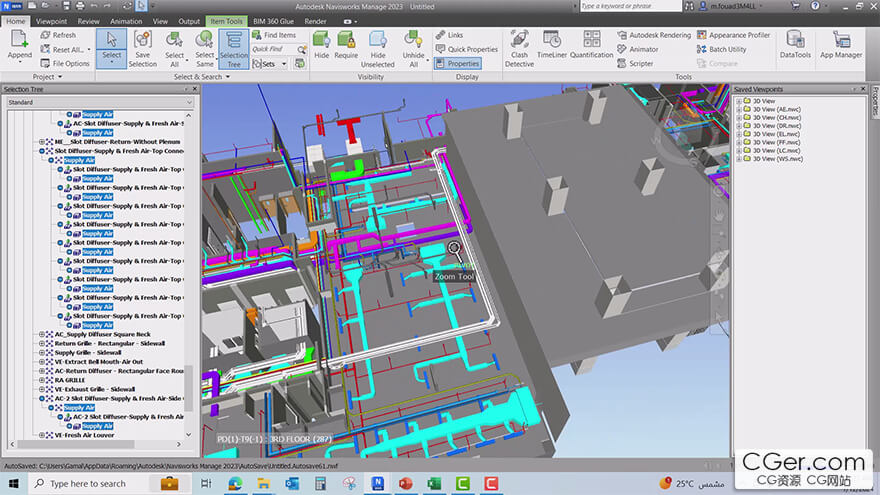The width and height of the screenshot is (880, 495).
Task: Open PowerPoint from the taskbar
Action: (x=405, y=483)
